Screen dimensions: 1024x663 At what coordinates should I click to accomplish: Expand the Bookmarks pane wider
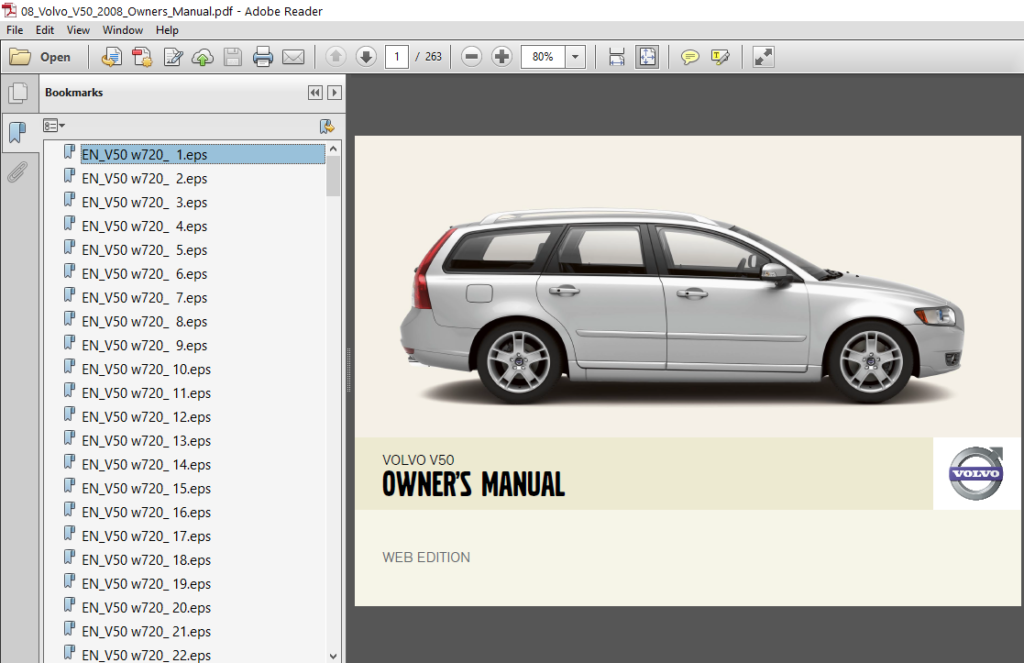click(334, 93)
